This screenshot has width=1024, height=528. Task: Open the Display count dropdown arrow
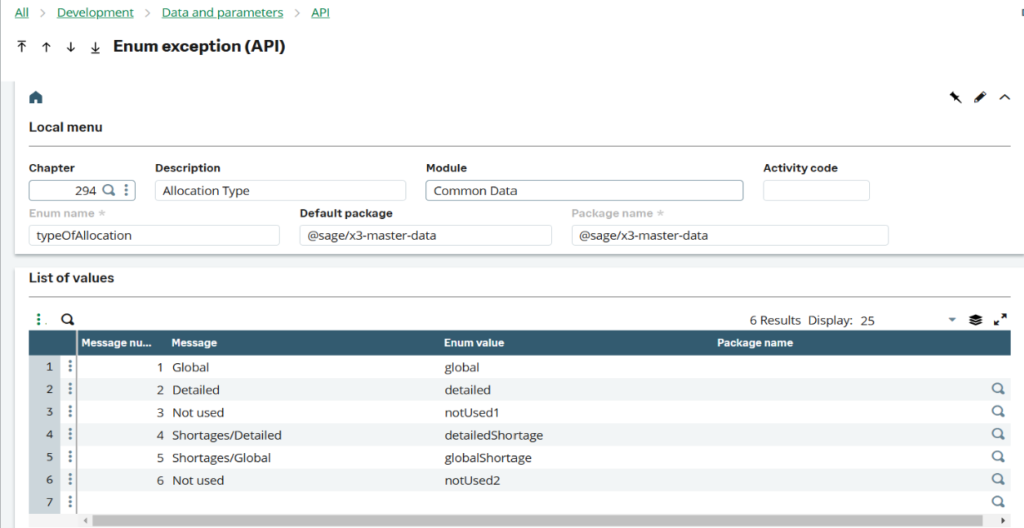pos(952,320)
